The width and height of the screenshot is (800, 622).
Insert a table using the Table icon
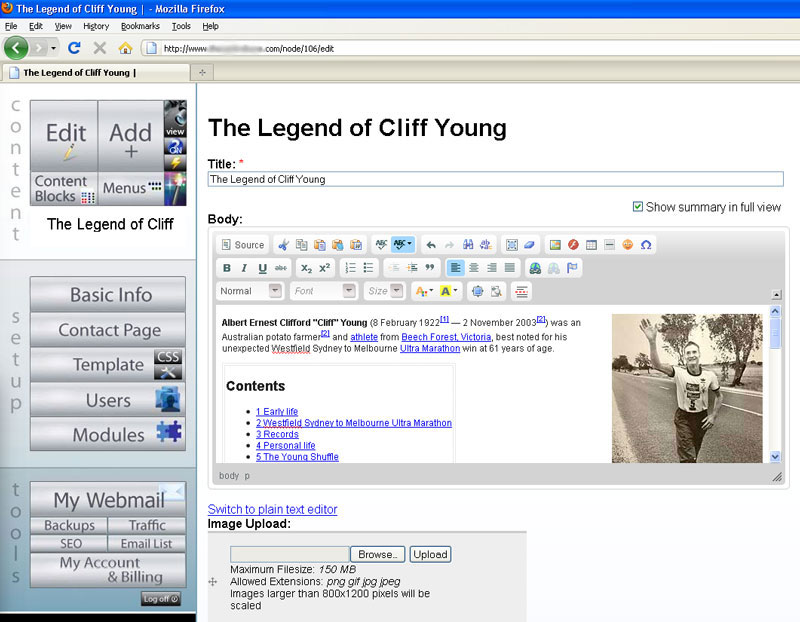coord(591,245)
